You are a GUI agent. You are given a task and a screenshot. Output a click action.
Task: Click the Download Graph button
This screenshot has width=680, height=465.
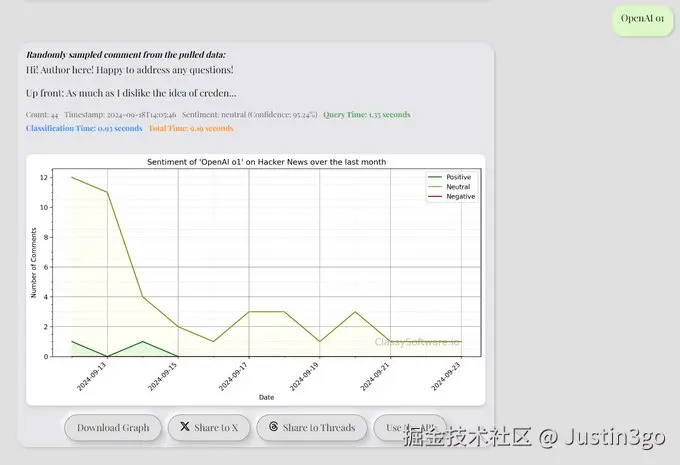tap(113, 428)
